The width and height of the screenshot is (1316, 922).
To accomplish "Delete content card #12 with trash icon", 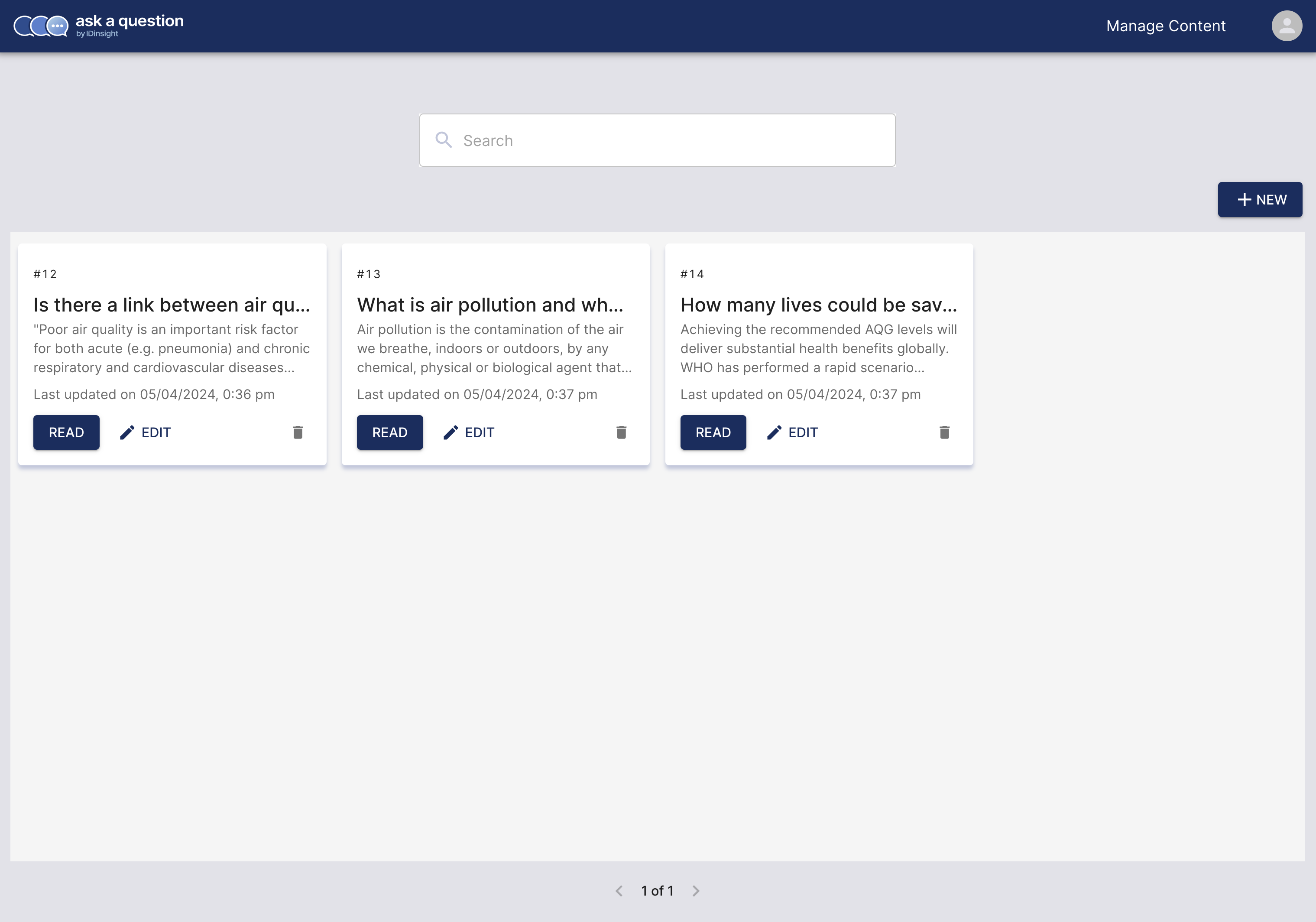I will pyautogui.click(x=298, y=432).
